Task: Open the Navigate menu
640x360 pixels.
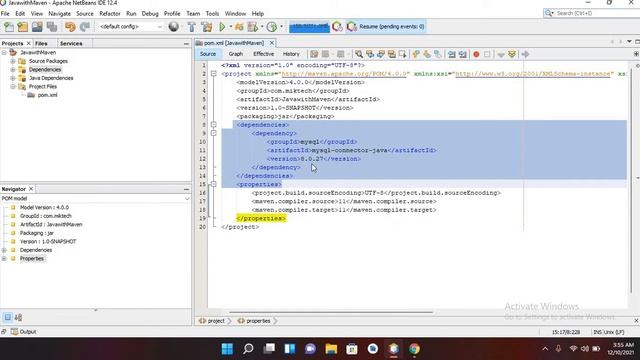Action: 60,13
